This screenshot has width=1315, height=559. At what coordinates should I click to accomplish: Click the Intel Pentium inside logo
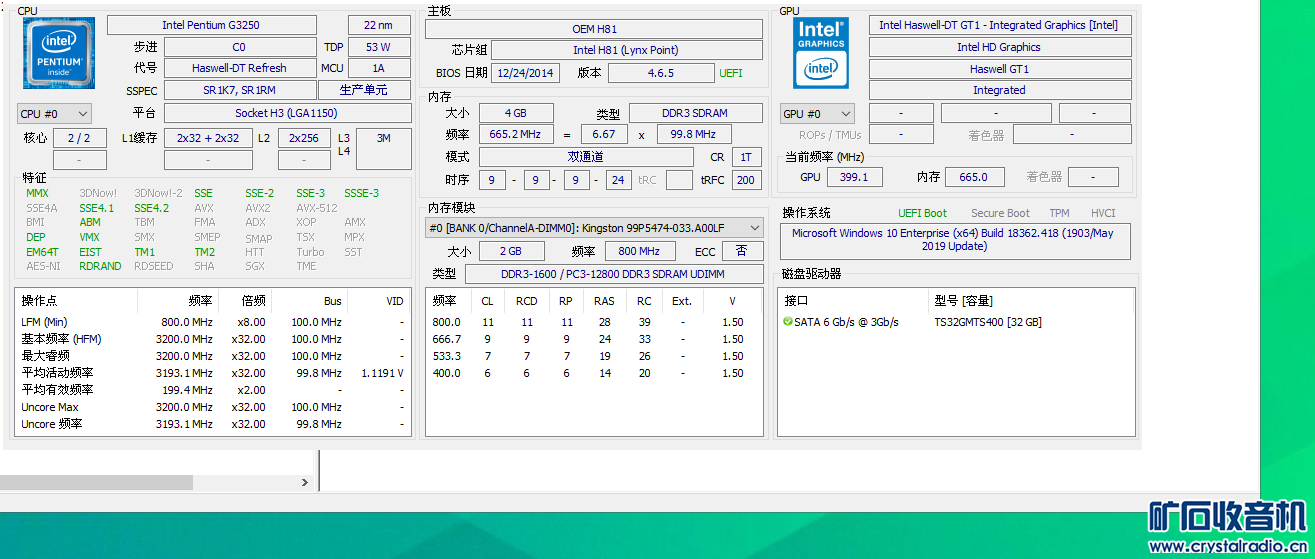[x=59, y=53]
